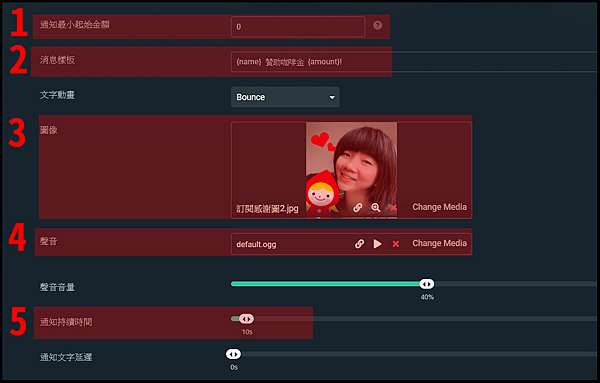The height and width of the screenshot is (383, 600).
Task: Click the message template input field
Action: point(415,62)
